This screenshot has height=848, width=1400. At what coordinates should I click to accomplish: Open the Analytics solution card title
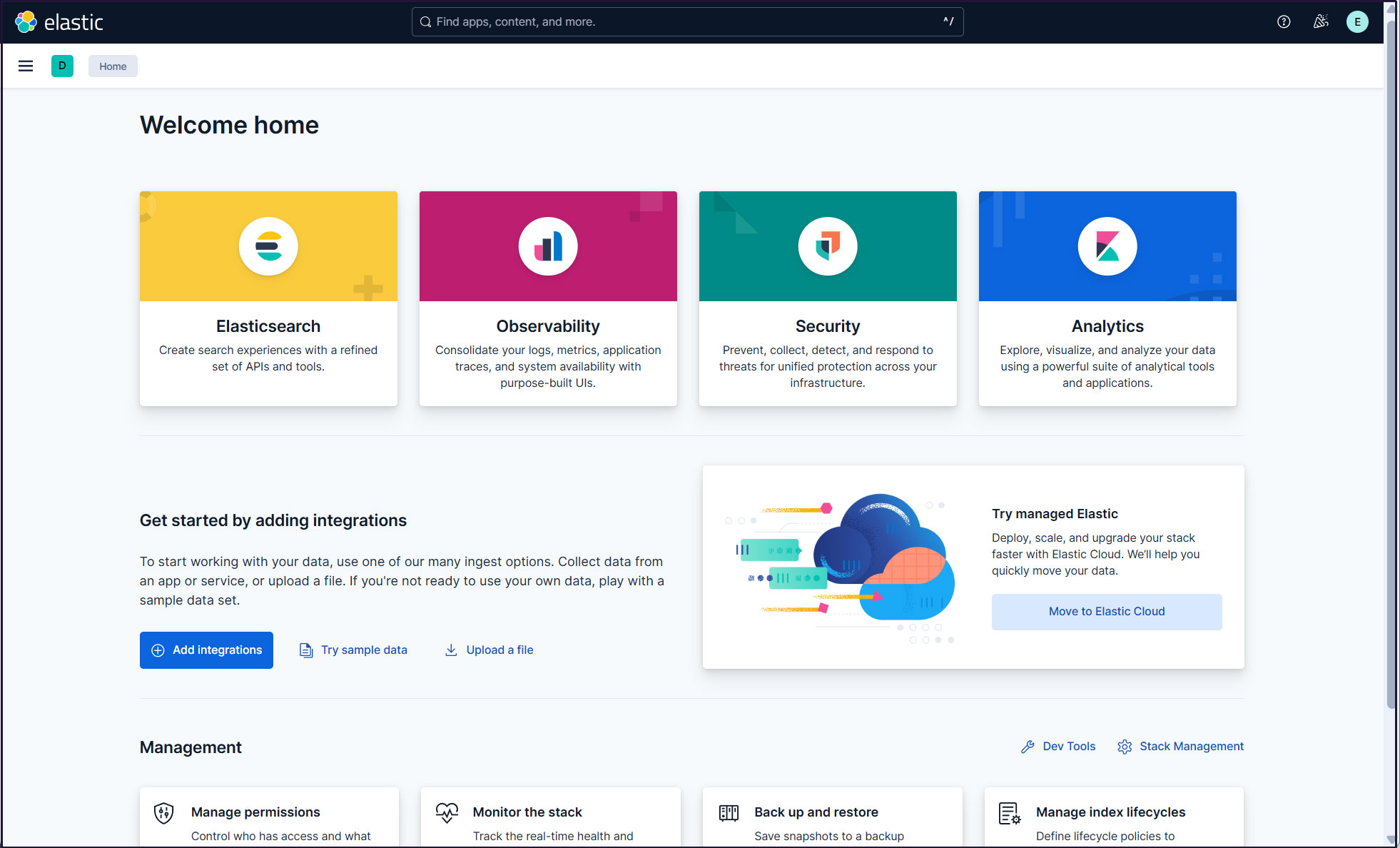tap(1107, 326)
